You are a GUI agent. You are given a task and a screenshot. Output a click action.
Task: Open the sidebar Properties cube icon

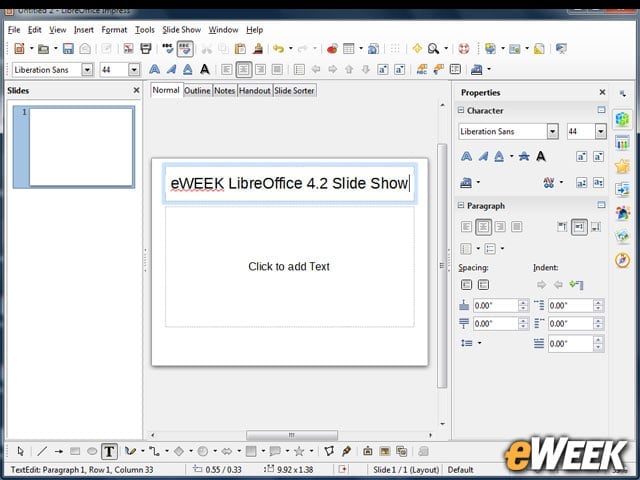(622, 119)
